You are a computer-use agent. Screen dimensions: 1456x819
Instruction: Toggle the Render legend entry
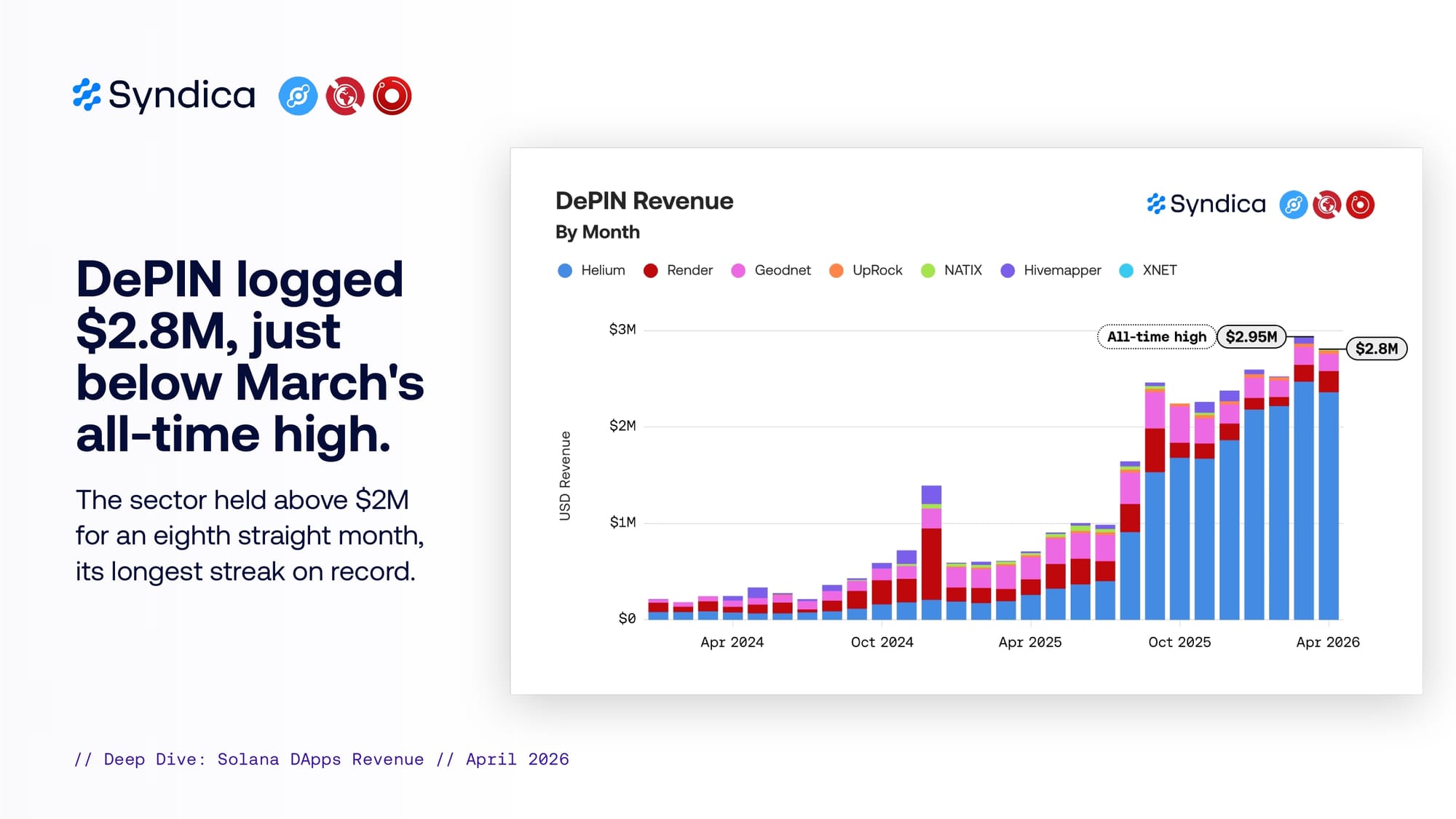(x=678, y=270)
